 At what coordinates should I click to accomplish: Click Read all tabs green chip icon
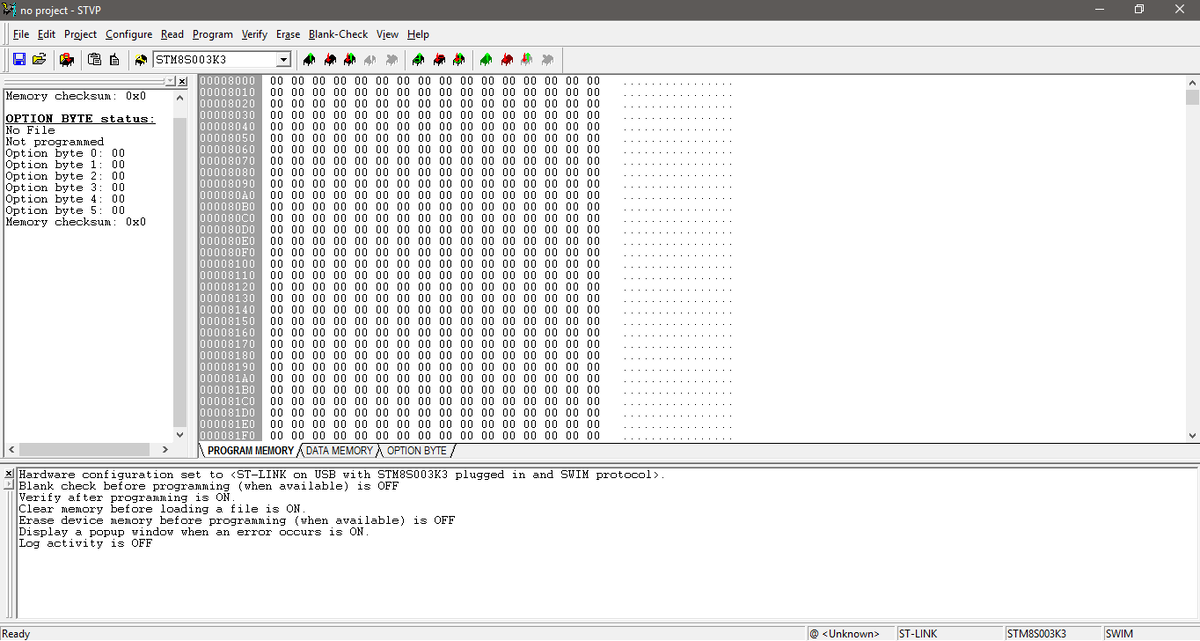tap(418, 59)
